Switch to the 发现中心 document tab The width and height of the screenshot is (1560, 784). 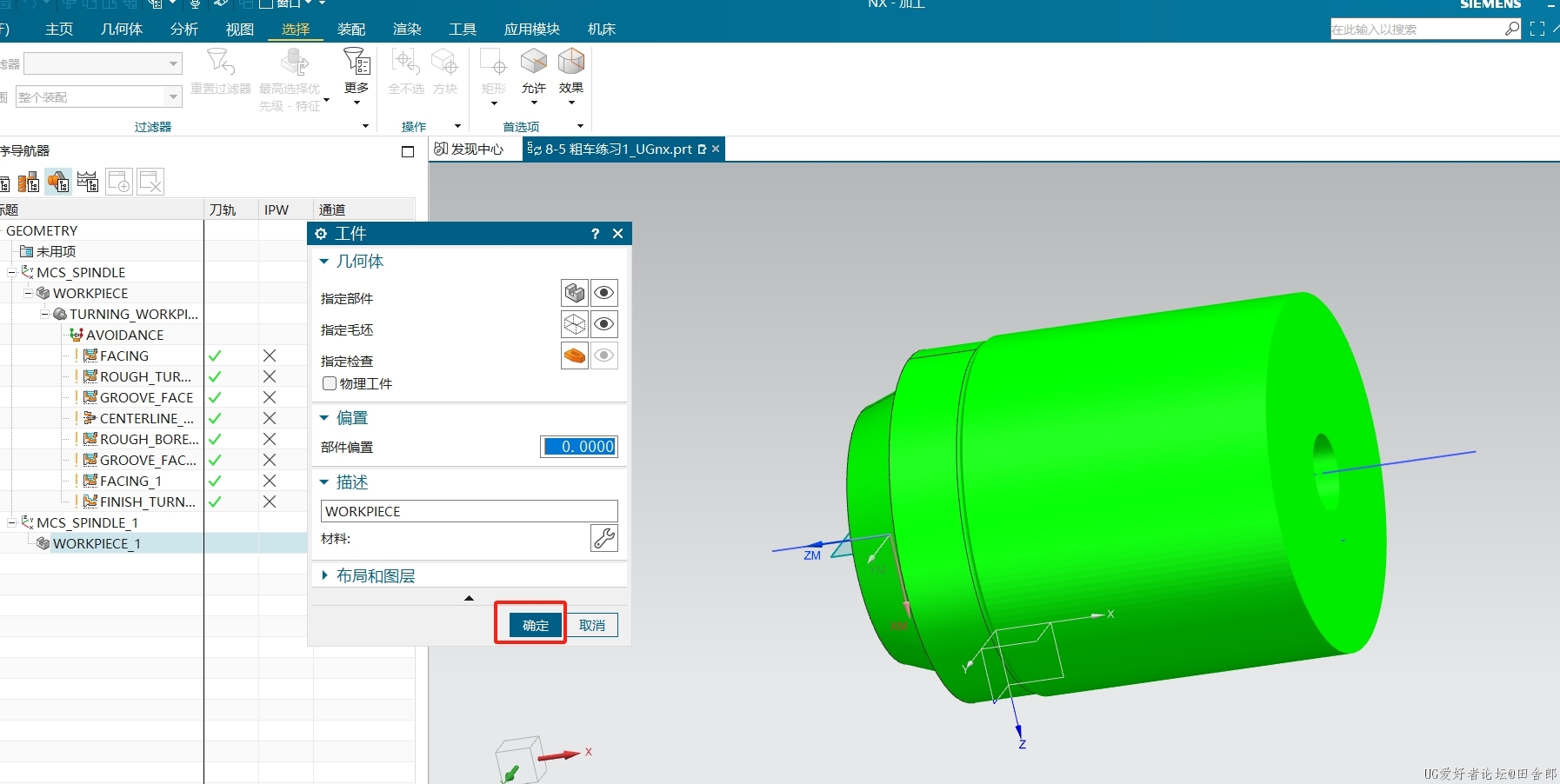point(470,149)
